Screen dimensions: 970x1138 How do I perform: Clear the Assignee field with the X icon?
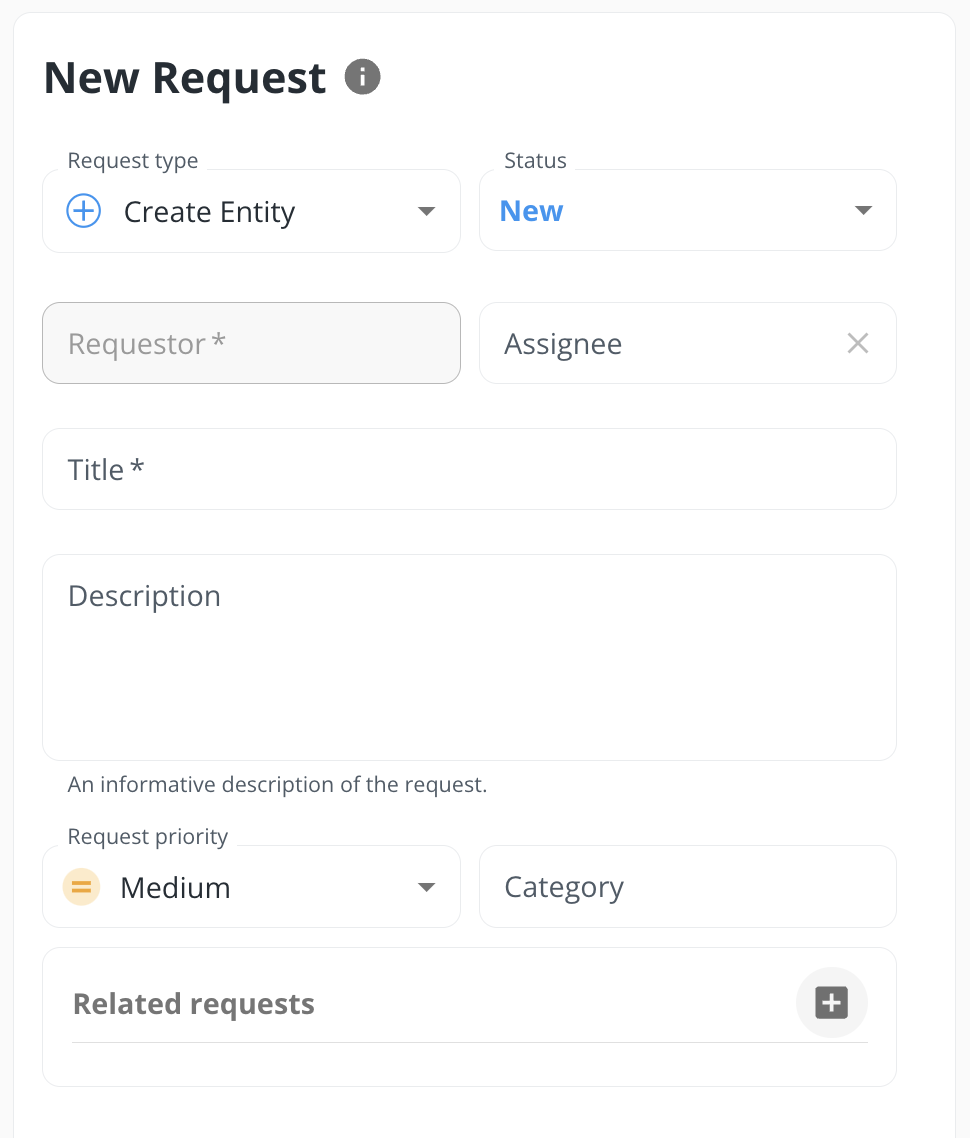[857, 344]
